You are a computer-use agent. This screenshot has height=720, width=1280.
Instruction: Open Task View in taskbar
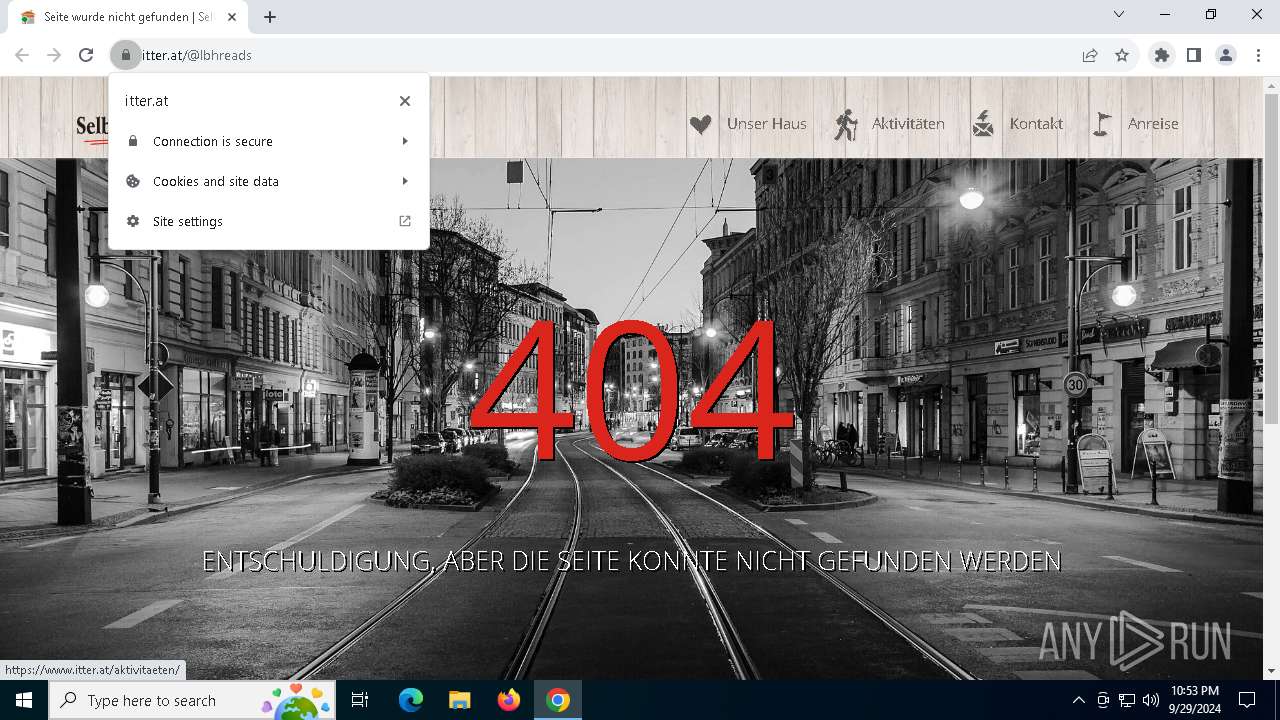(360, 700)
